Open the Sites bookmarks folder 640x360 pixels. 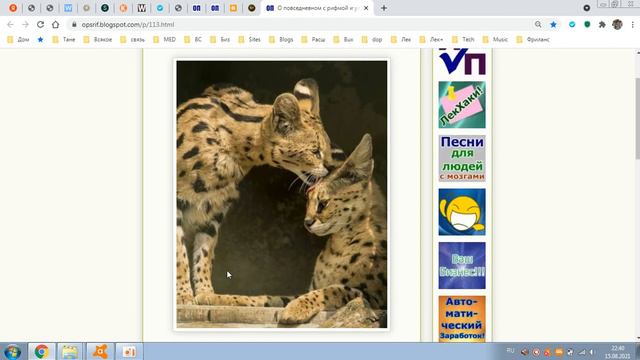tap(250, 40)
